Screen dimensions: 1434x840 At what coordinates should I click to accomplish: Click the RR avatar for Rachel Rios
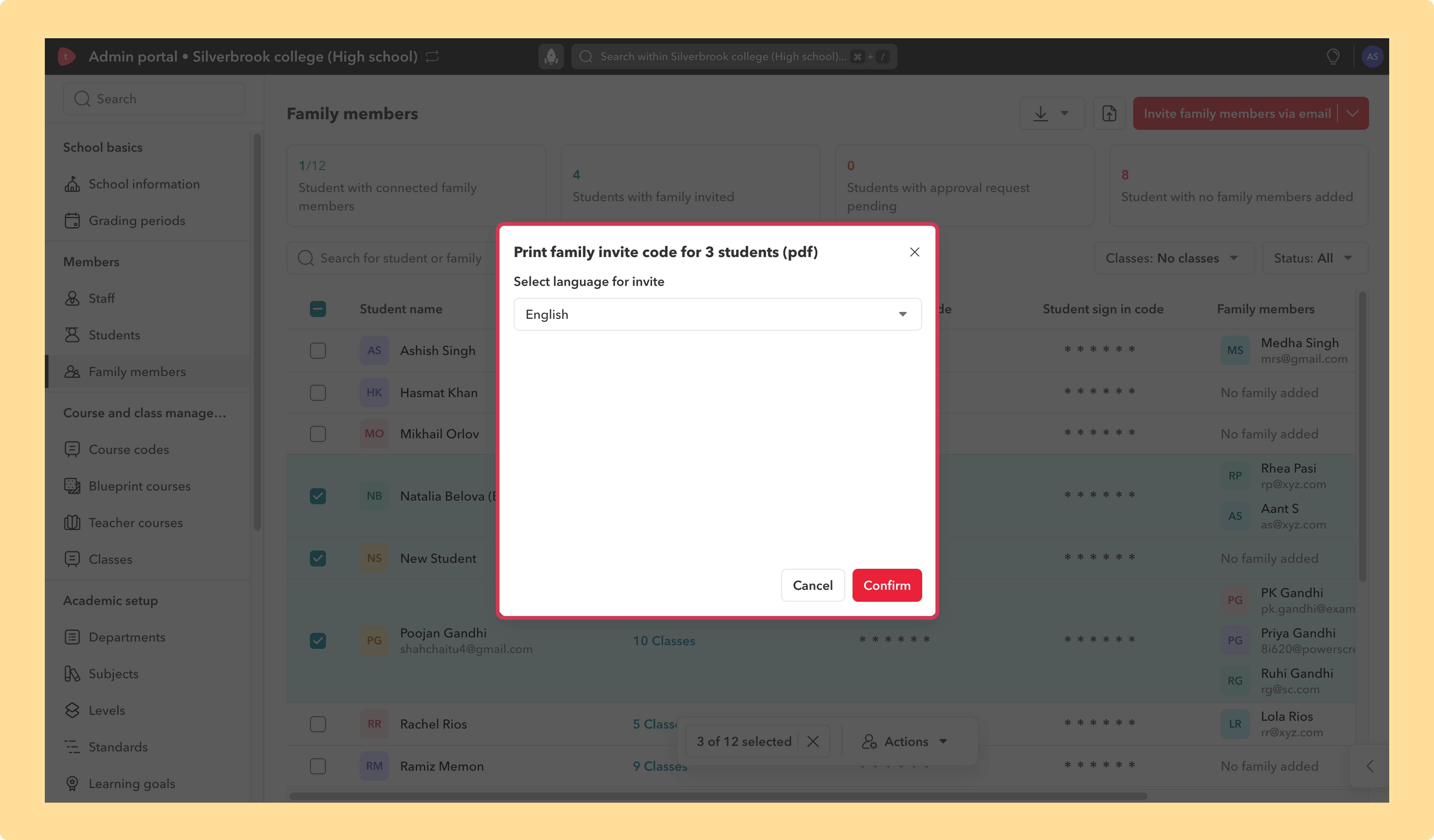pyautogui.click(x=374, y=724)
